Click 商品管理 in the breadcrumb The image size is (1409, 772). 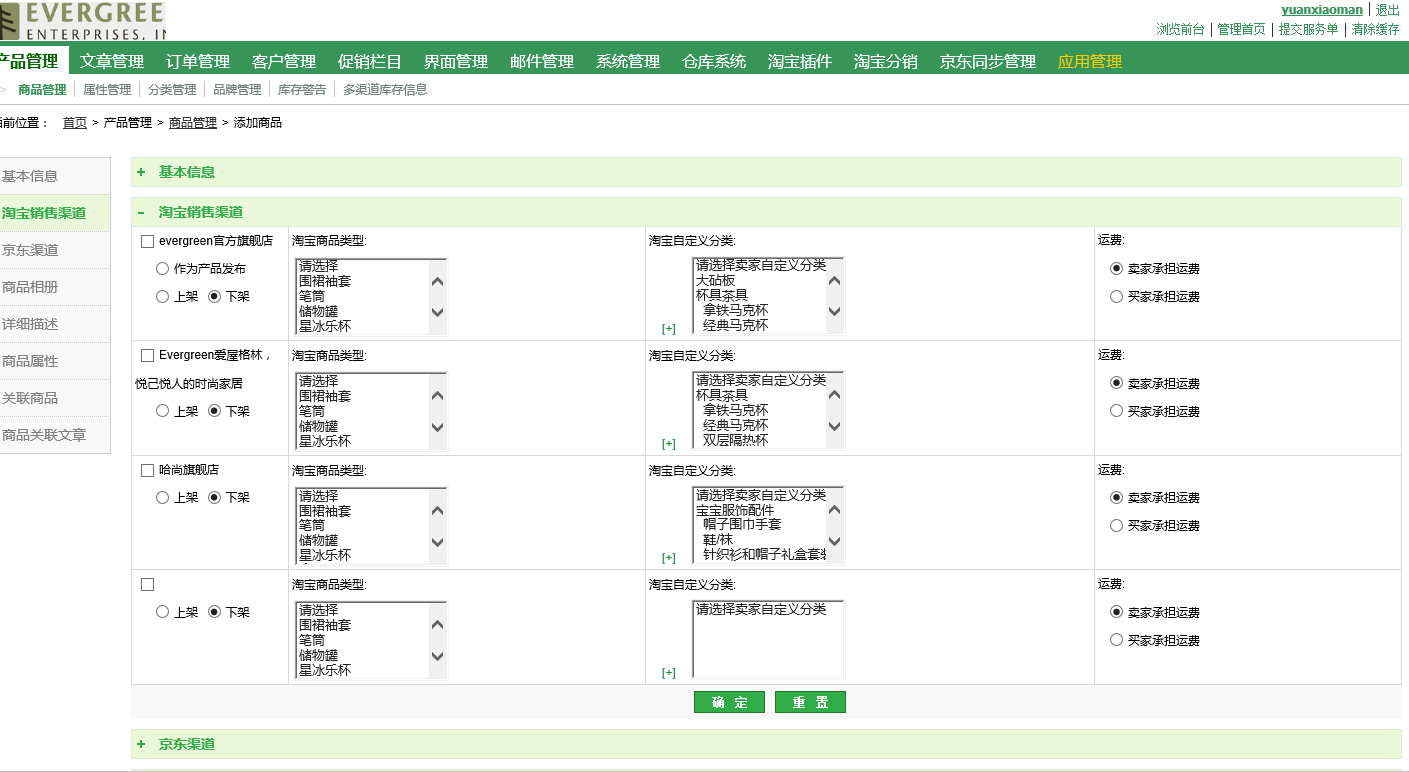pyautogui.click(x=193, y=123)
